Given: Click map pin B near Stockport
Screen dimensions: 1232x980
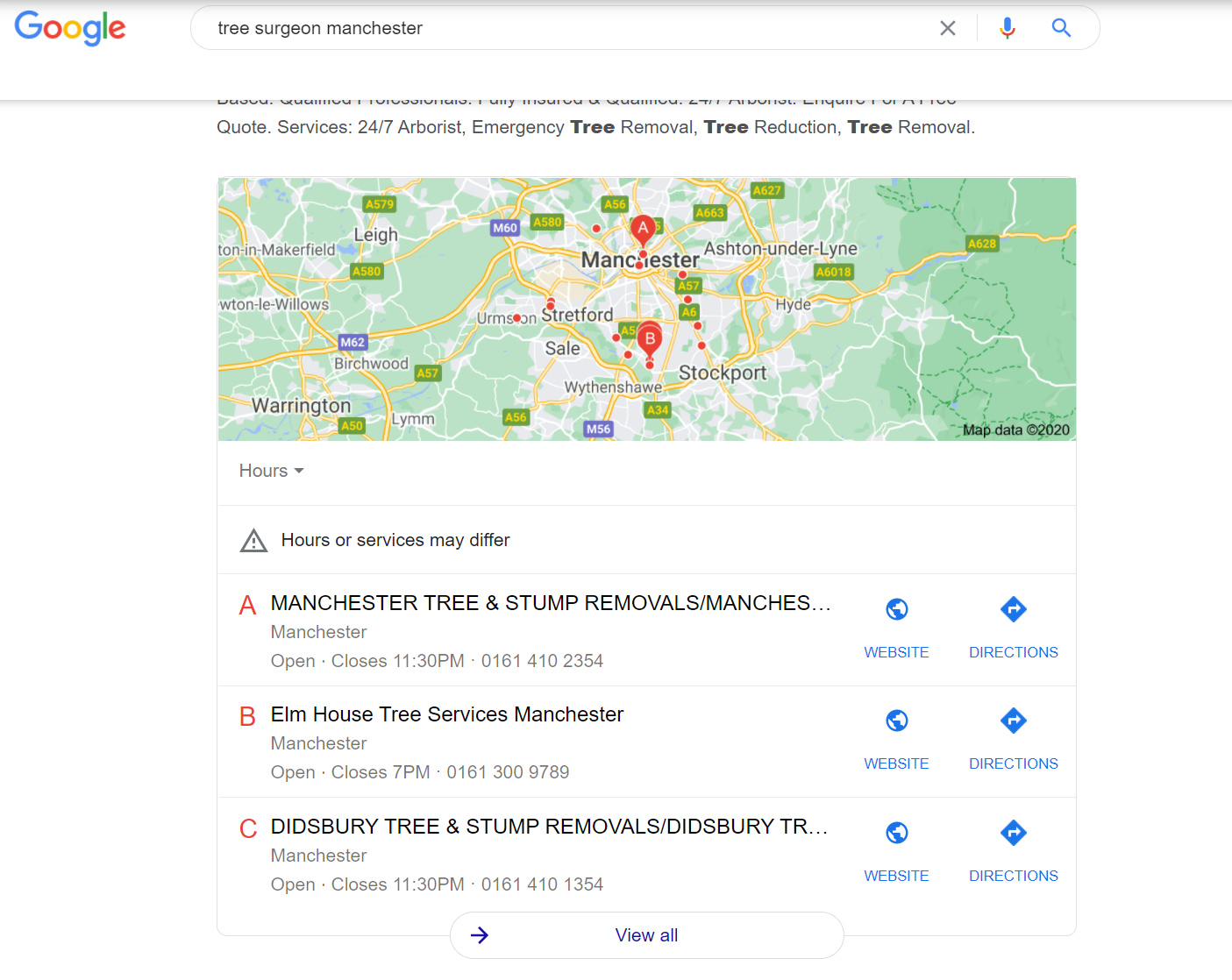Looking at the screenshot, I should click(650, 342).
